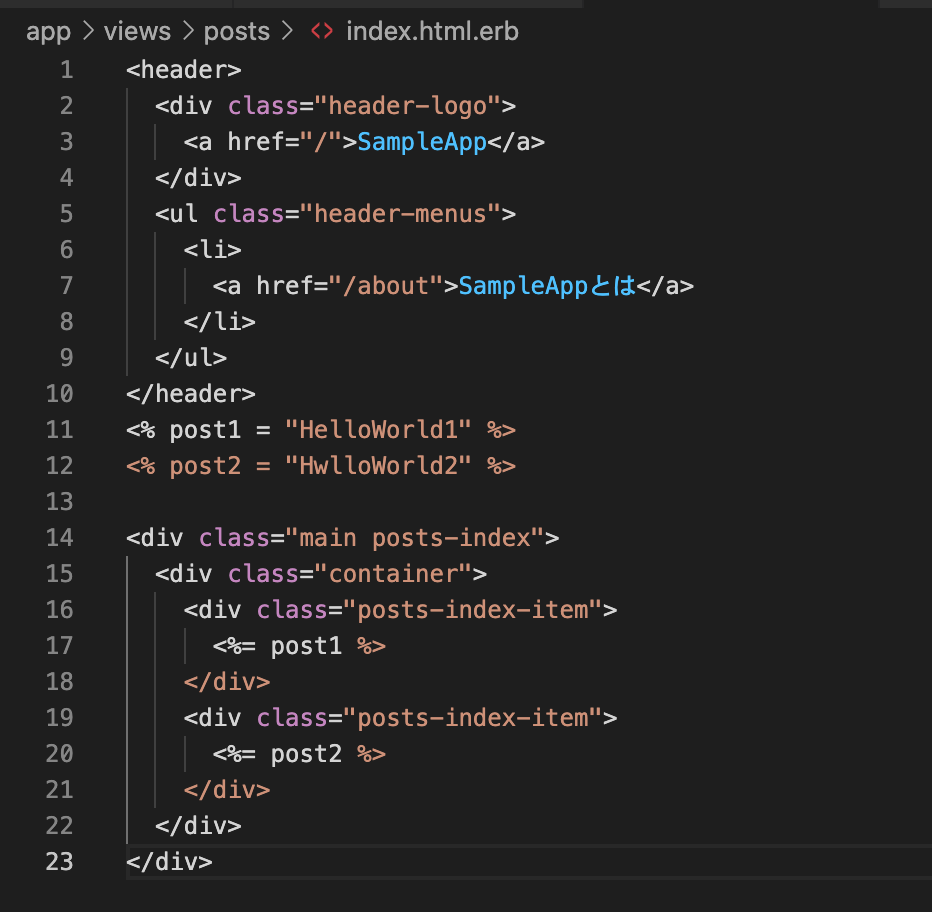Click line number 13 in the gutter
Image resolution: width=932 pixels, height=912 pixels.
click(x=59, y=502)
